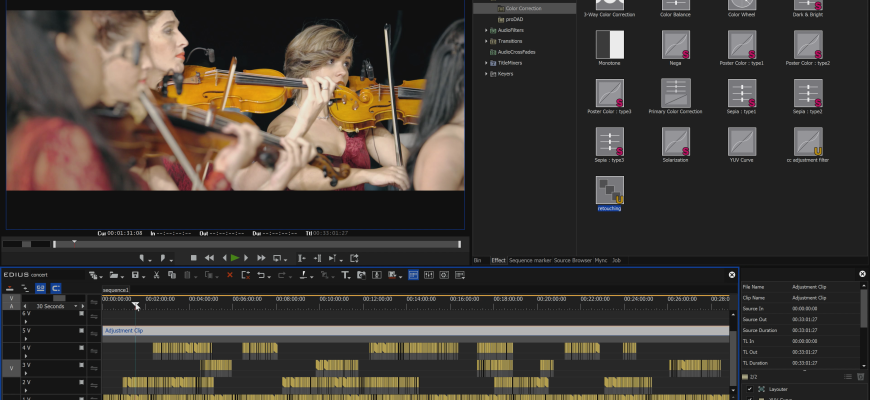The height and width of the screenshot is (400, 870).
Task: Rewind the preview playback
Action: tap(209, 258)
